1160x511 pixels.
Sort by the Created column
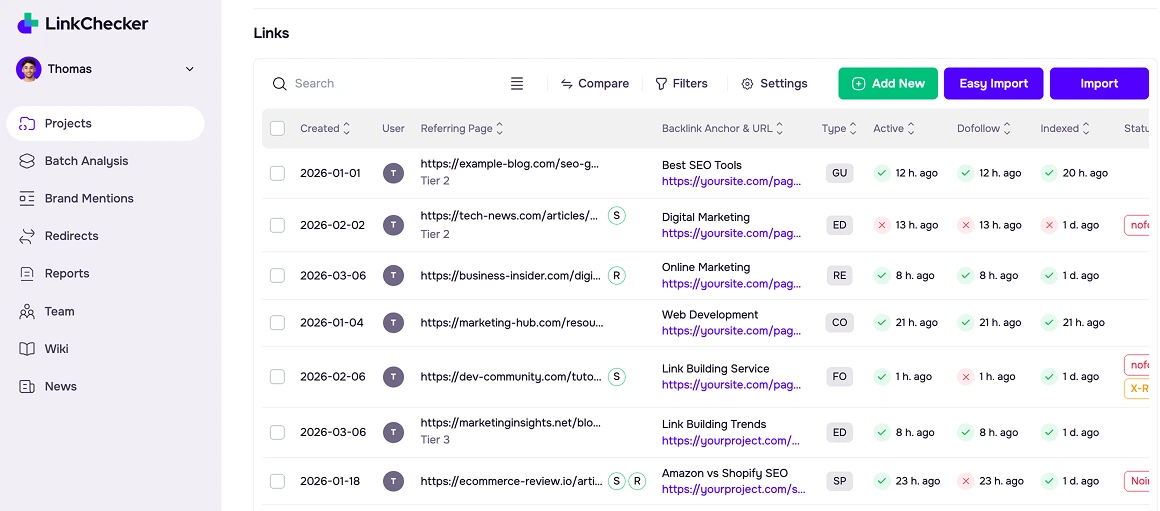(x=325, y=128)
